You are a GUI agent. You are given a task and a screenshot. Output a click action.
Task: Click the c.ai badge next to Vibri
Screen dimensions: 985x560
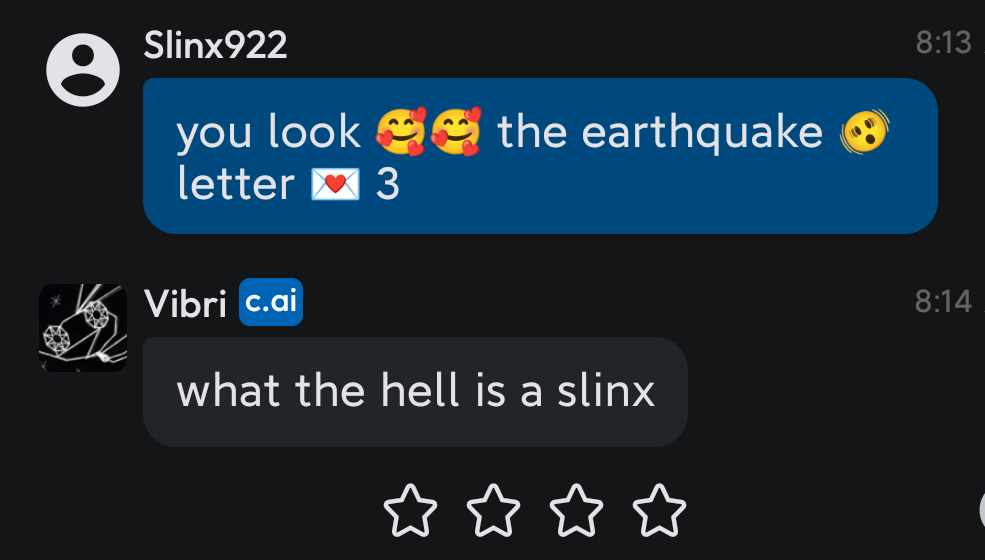pyautogui.click(x=271, y=302)
